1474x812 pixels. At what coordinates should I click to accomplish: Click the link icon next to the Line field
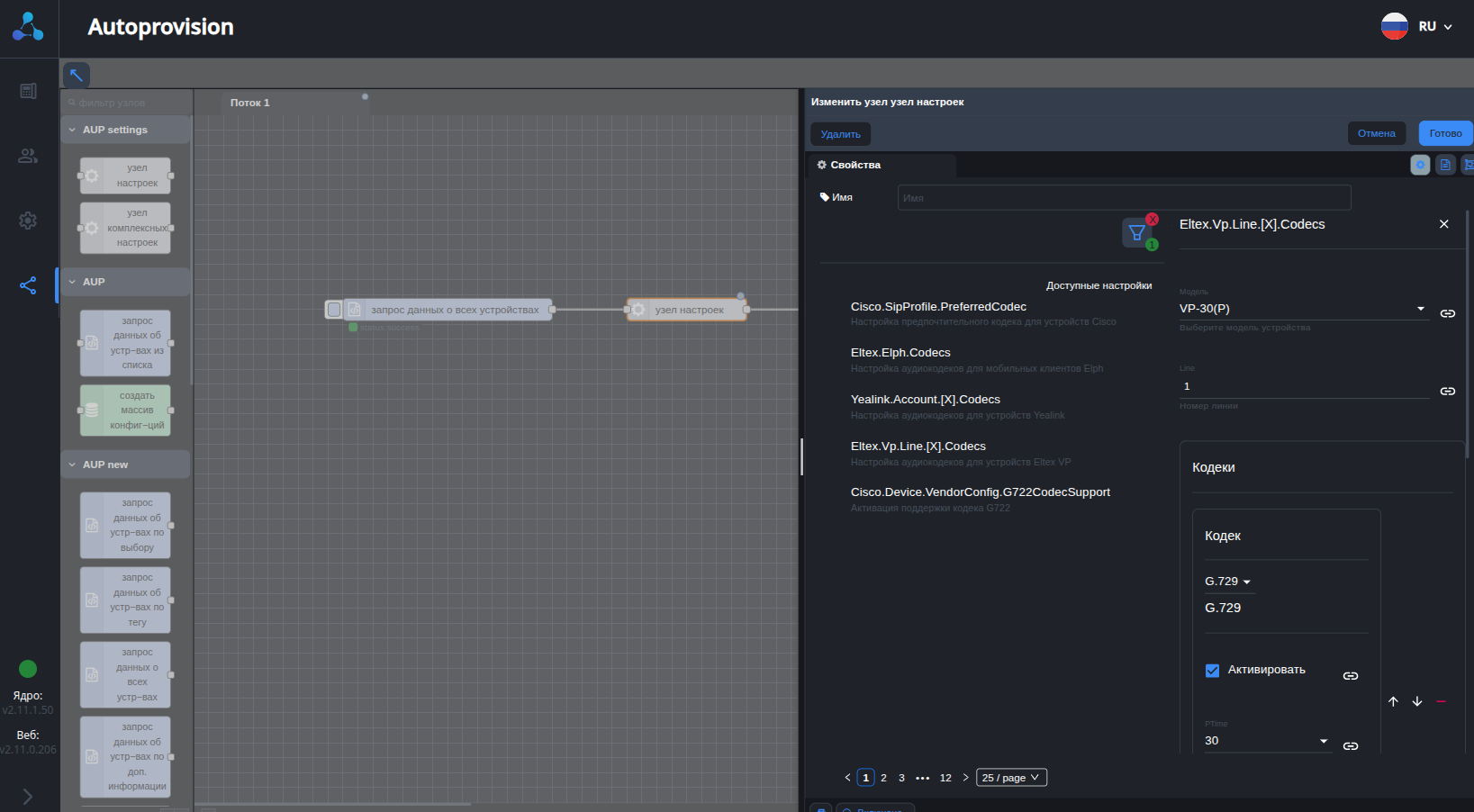(1447, 391)
